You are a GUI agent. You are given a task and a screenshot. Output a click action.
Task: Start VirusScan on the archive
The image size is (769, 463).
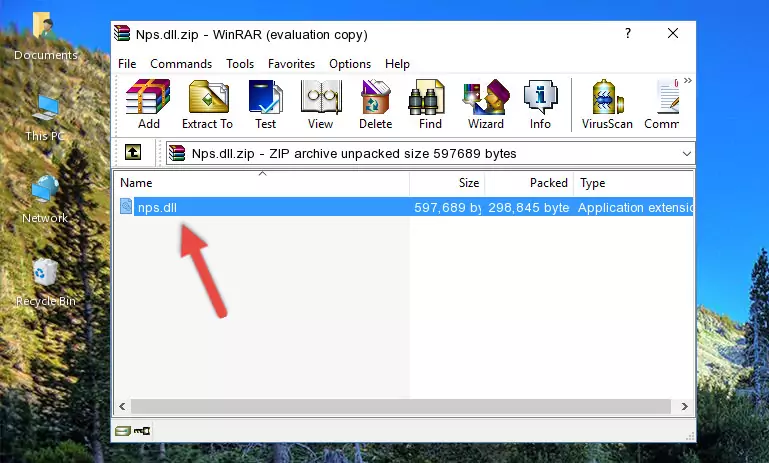tap(607, 104)
